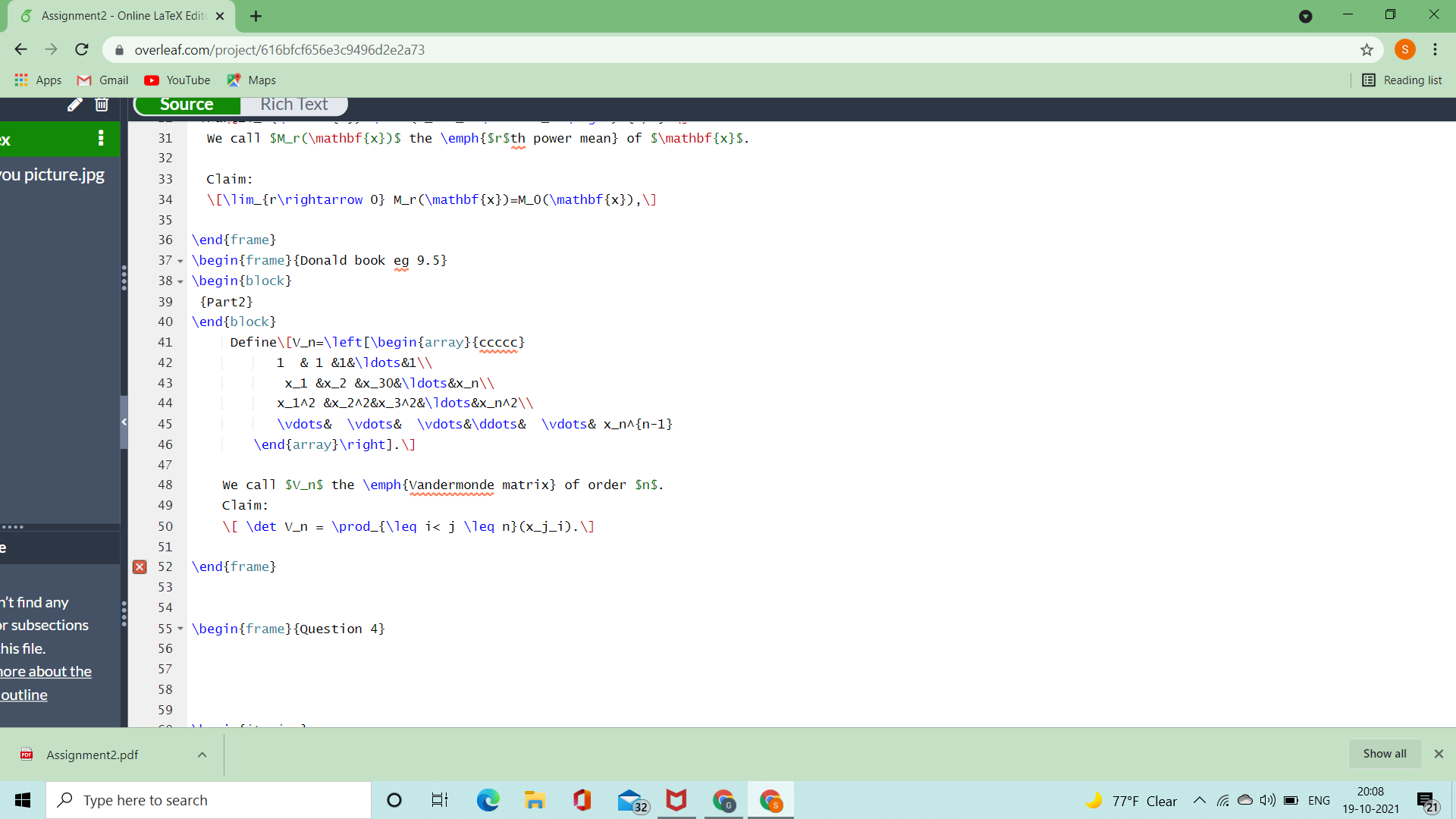The height and width of the screenshot is (819, 1456).
Task: Click the red error marker on line 52
Action: (140, 566)
